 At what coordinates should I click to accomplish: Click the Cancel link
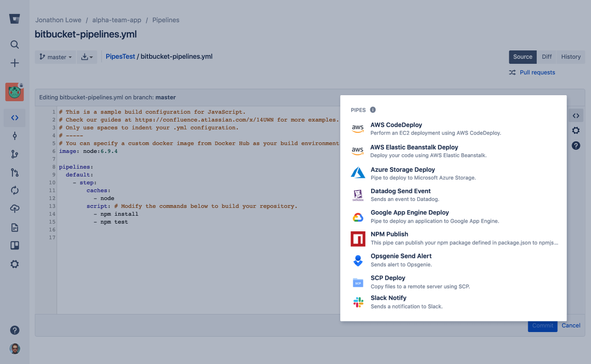pyautogui.click(x=571, y=326)
